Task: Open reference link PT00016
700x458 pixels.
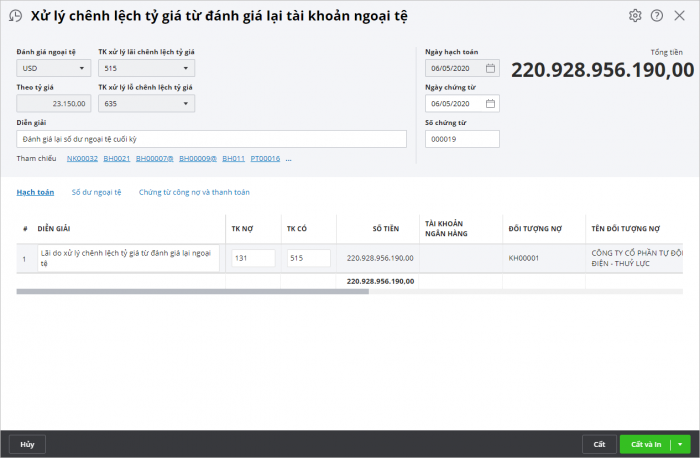Action: click(x=265, y=158)
